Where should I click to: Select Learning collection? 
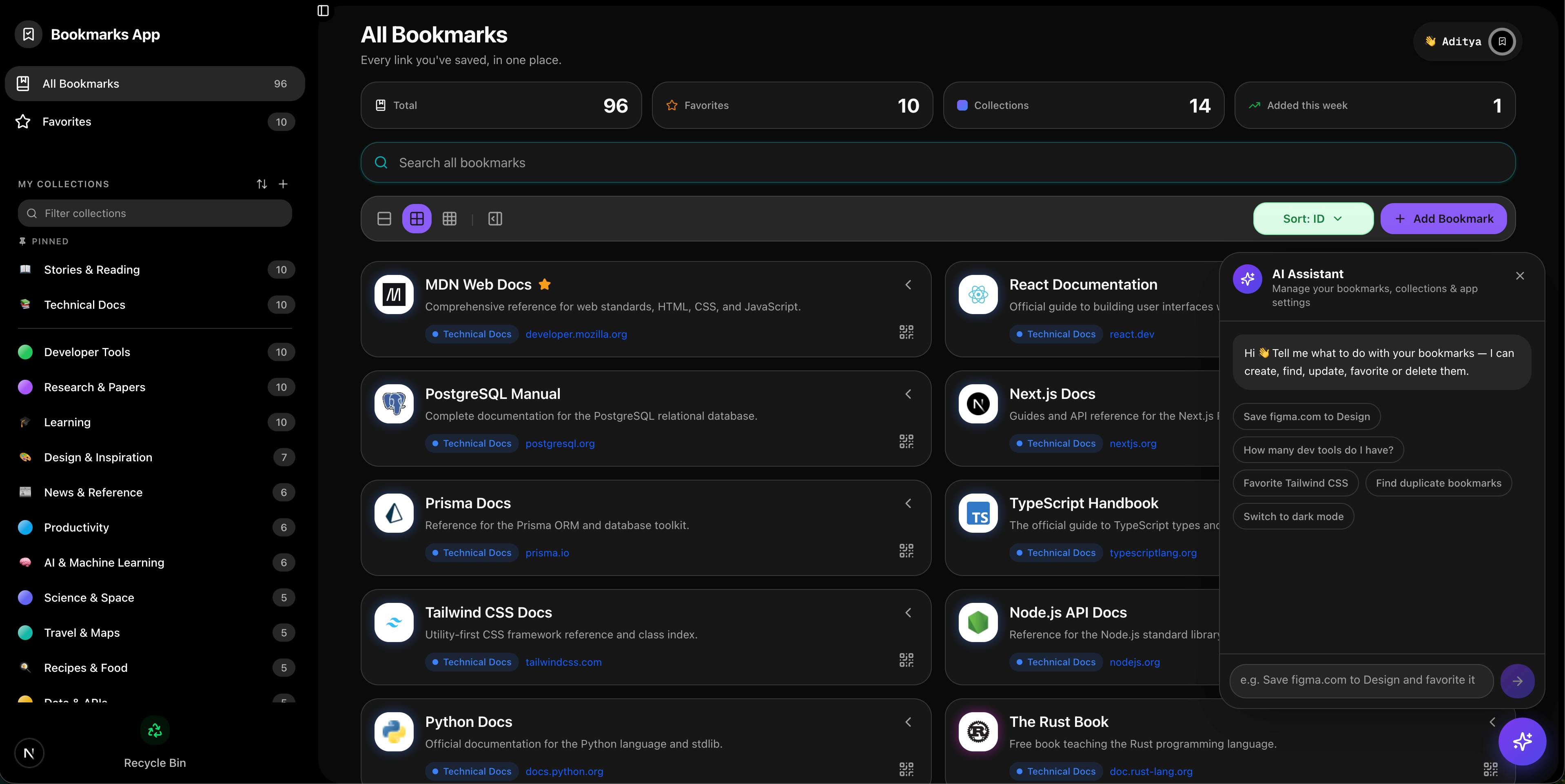click(155, 423)
